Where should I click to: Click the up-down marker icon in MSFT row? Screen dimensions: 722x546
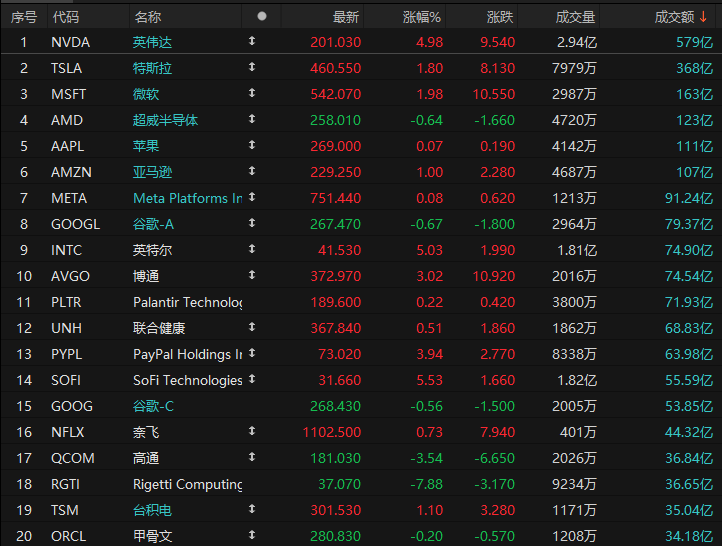click(x=252, y=93)
